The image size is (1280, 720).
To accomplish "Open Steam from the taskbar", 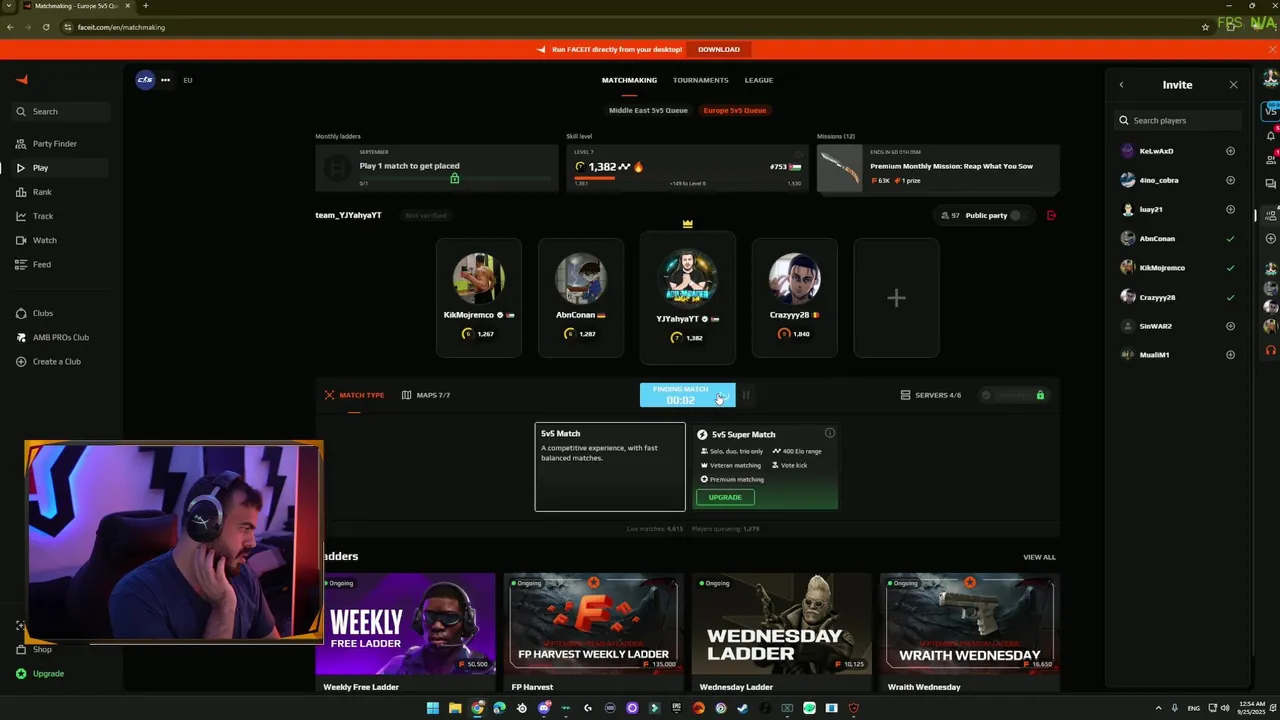I will 742,708.
